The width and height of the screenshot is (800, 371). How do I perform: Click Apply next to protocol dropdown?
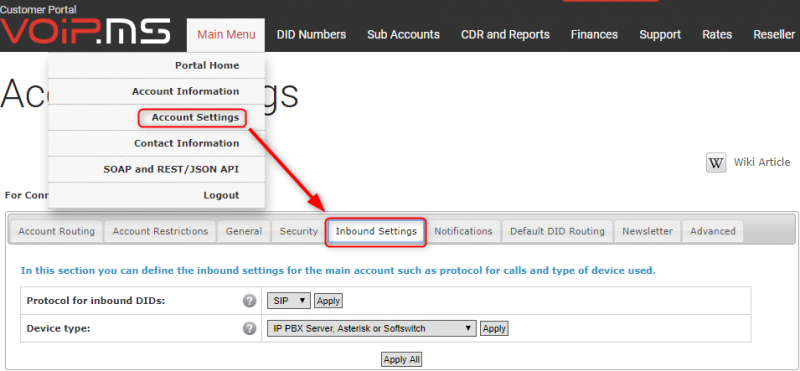click(x=328, y=301)
